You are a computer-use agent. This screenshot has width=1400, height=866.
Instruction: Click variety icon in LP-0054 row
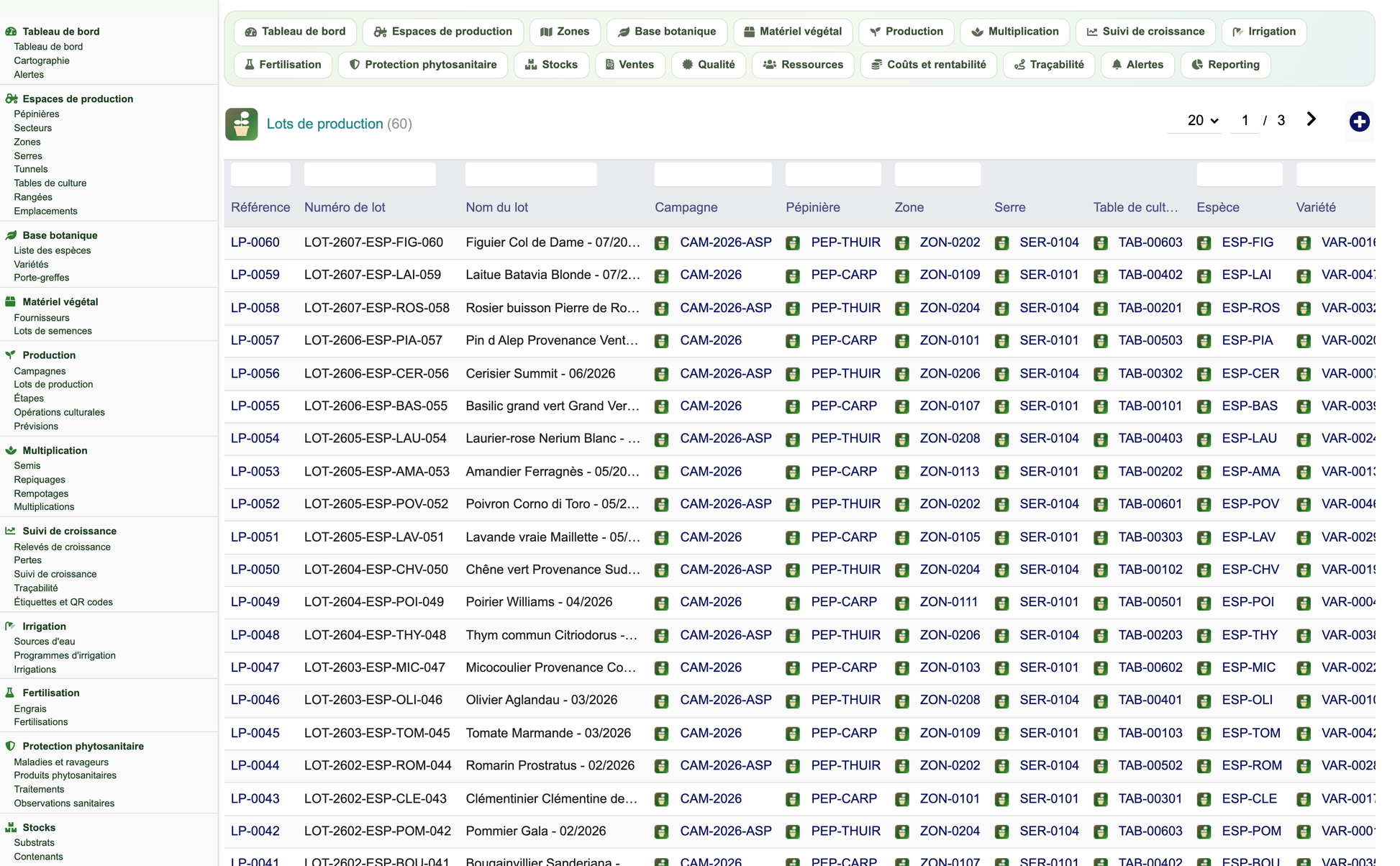[1304, 439]
